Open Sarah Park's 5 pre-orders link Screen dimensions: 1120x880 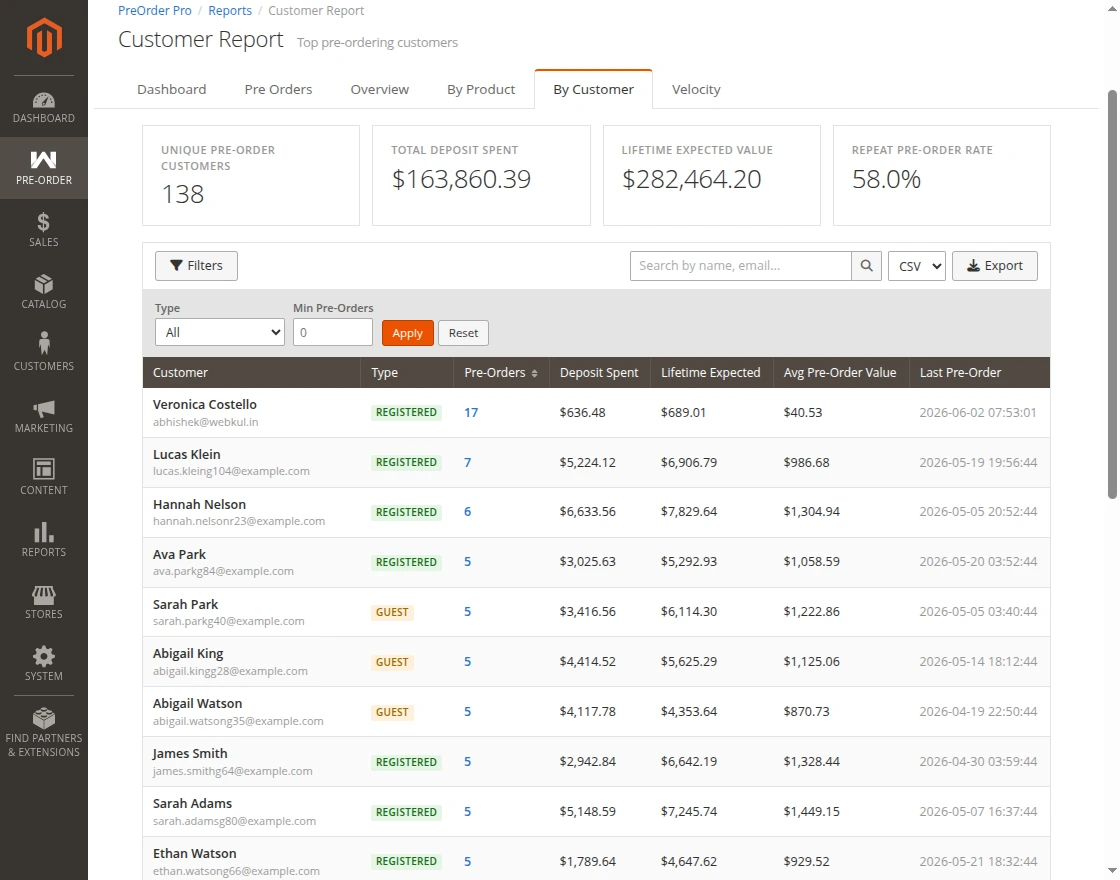(467, 611)
